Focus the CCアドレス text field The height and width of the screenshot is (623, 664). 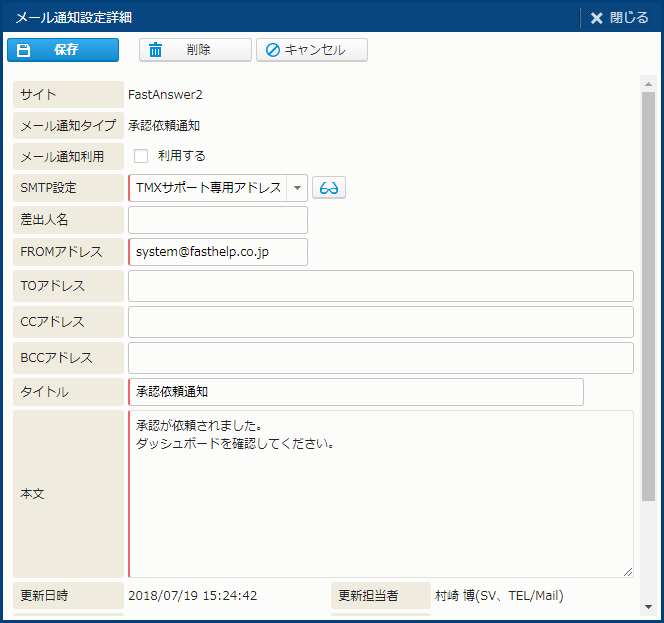click(380, 322)
